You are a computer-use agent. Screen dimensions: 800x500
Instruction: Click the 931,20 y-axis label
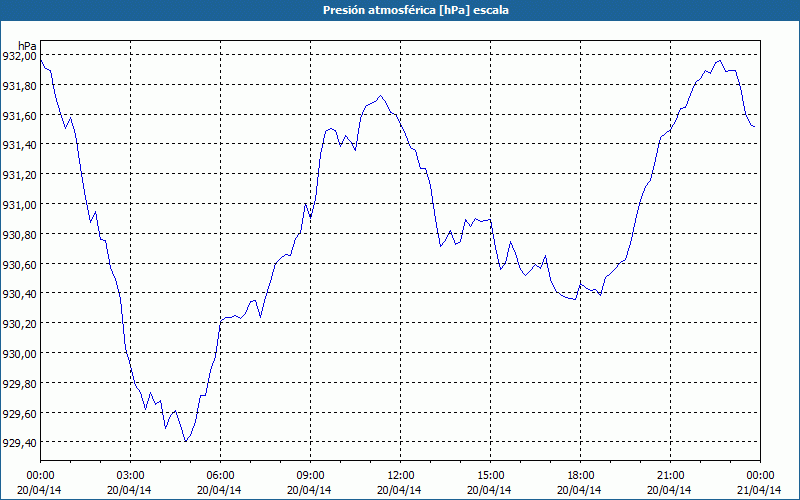[20, 175]
